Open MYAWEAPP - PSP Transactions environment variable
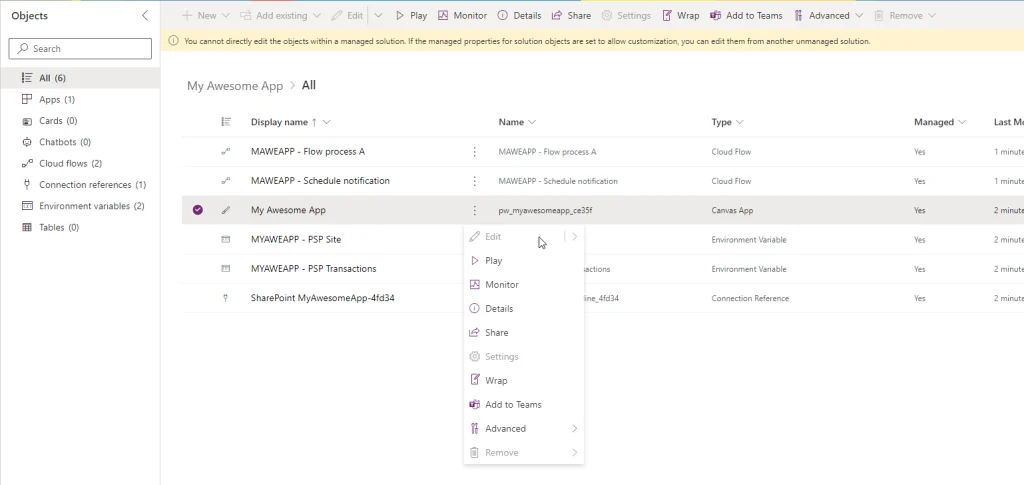Image resolution: width=1024 pixels, height=485 pixels. pyautogui.click(x=313, y=269)
